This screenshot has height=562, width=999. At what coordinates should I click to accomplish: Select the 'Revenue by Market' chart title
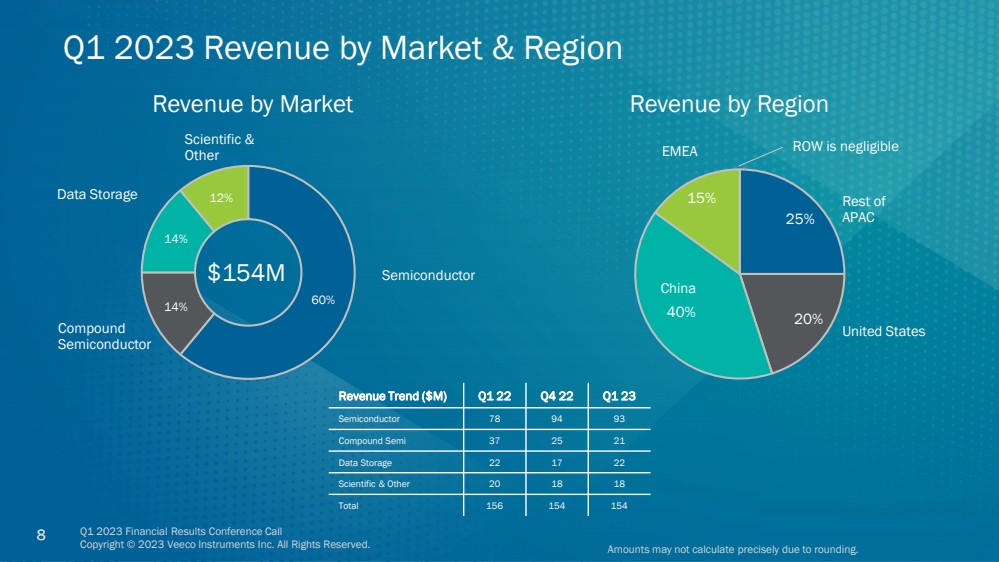(x=252, y=104)
